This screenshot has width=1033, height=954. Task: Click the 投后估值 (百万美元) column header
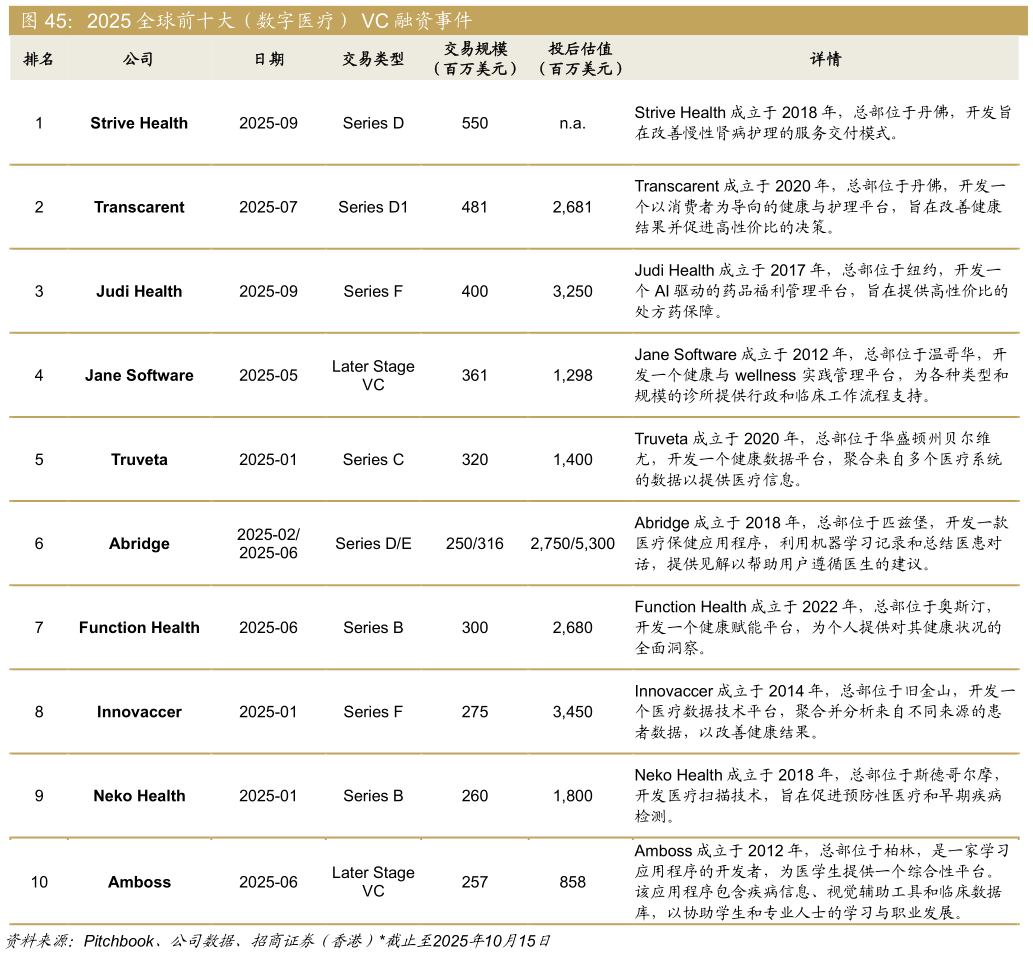coord(580,59)
